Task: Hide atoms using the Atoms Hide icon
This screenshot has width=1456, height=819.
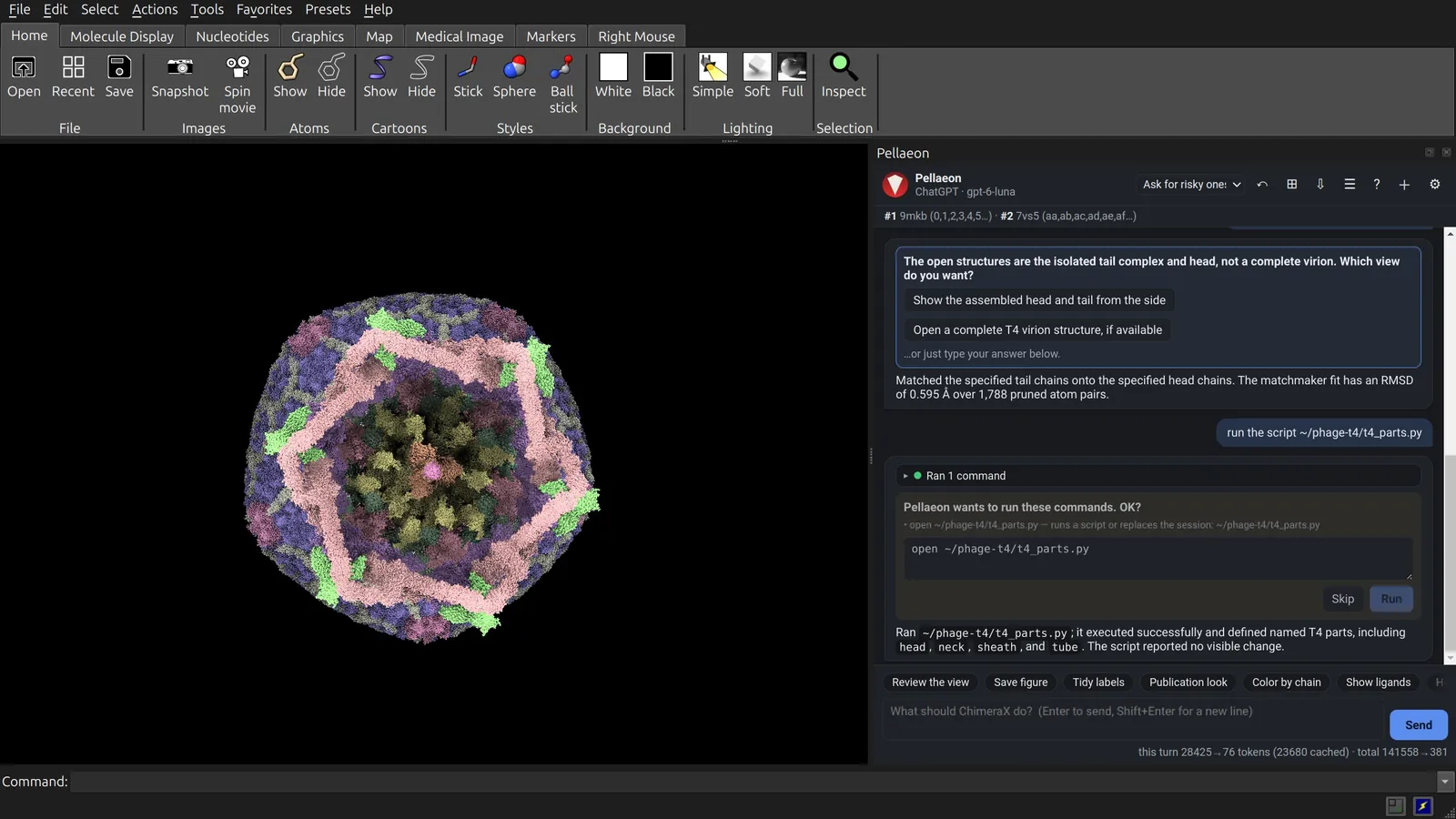Action: pos(331,76)
